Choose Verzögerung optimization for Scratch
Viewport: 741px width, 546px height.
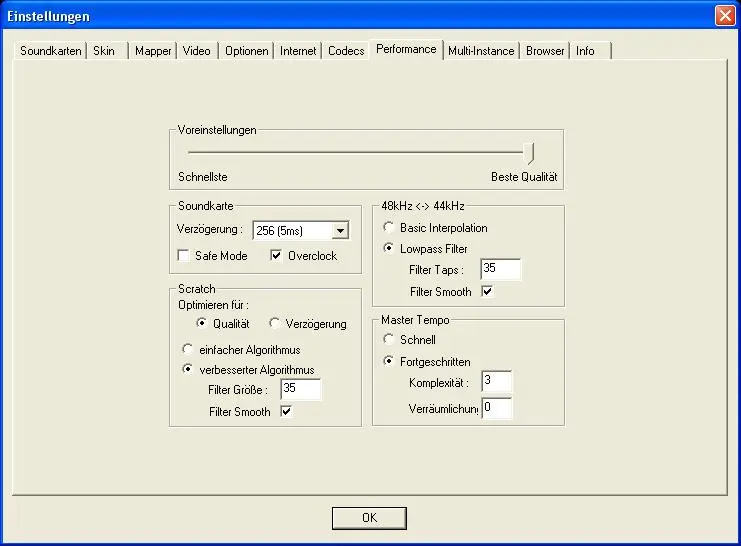(275, 323)
